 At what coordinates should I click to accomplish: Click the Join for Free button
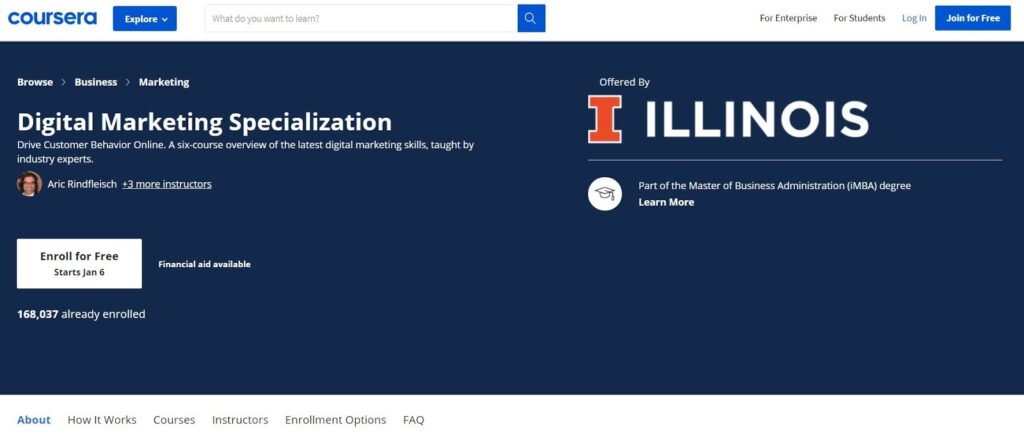click(973, 18)
